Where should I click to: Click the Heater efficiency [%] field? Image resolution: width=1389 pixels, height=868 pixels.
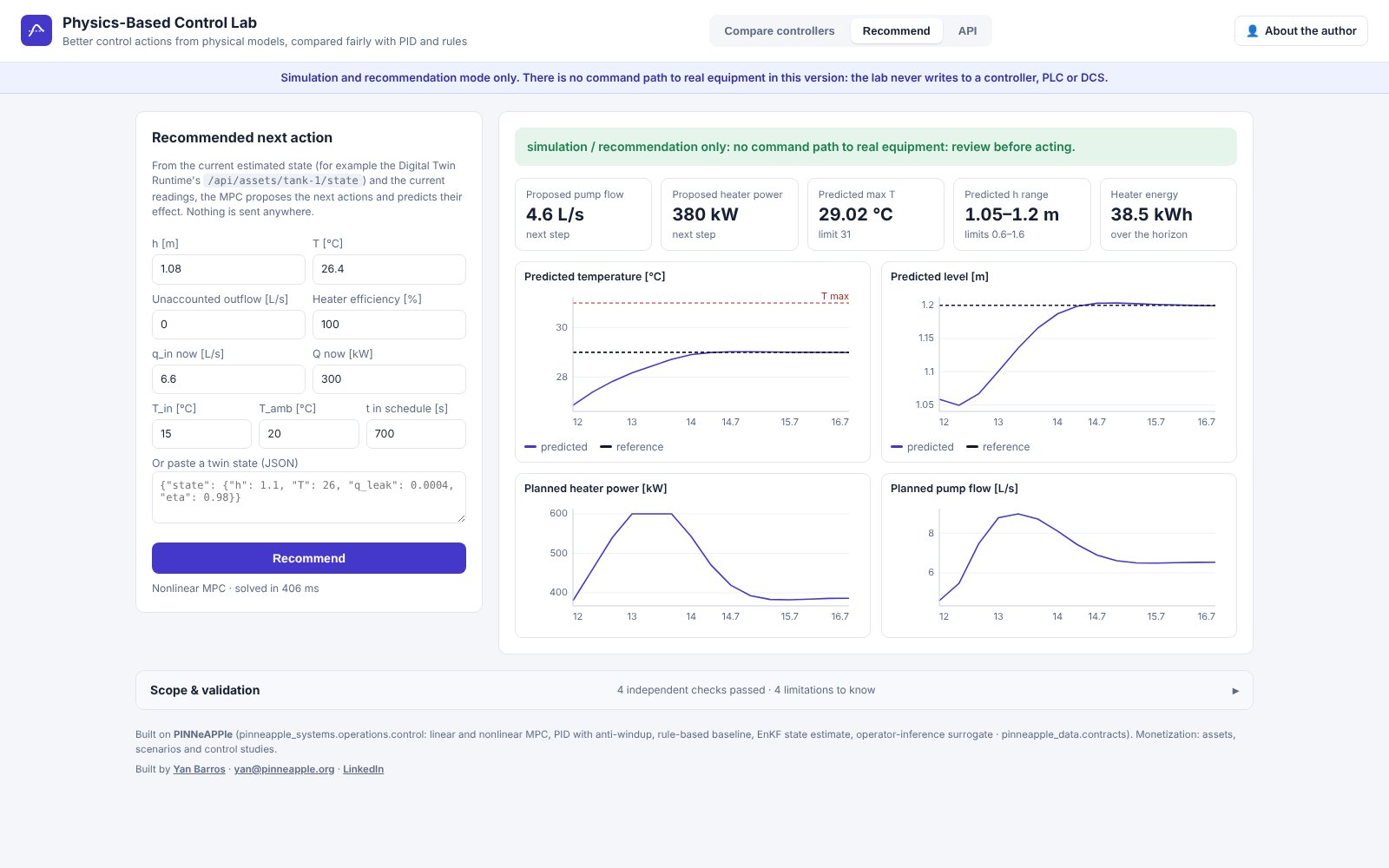point(389,325)
